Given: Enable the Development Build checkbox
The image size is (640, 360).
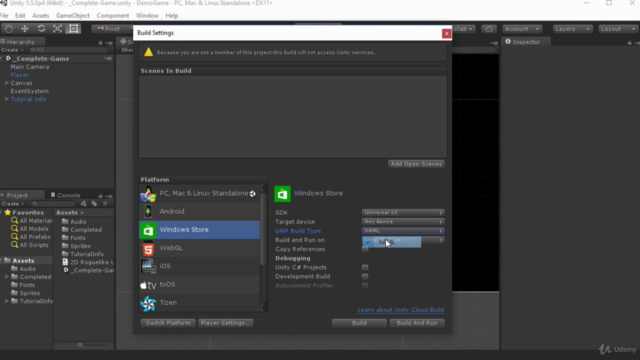Looking at the screenshot, I should coord(365,276).
